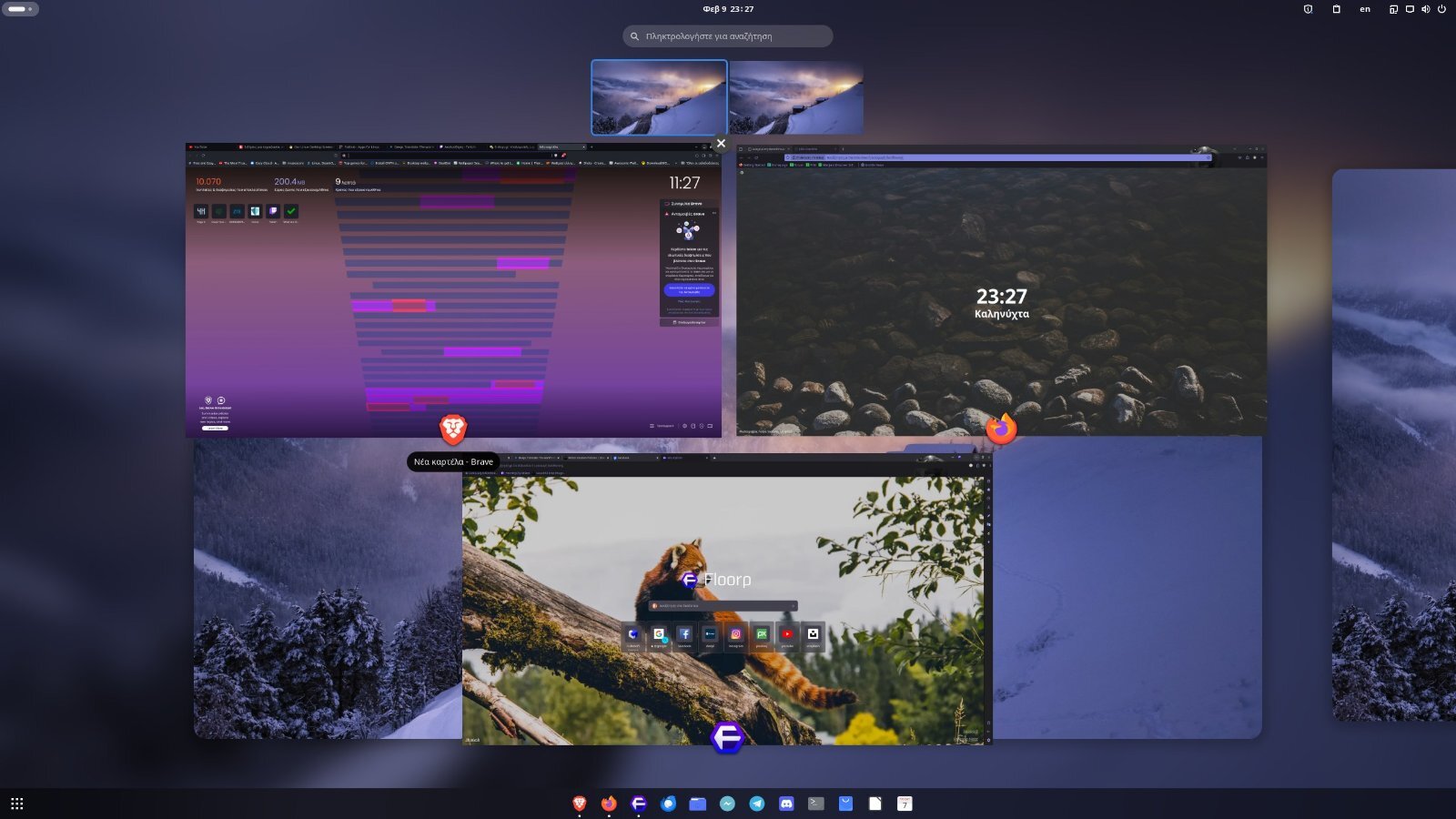Select the Brave window preview
The height and width of the screenshot is (819, 1456).
453,290
